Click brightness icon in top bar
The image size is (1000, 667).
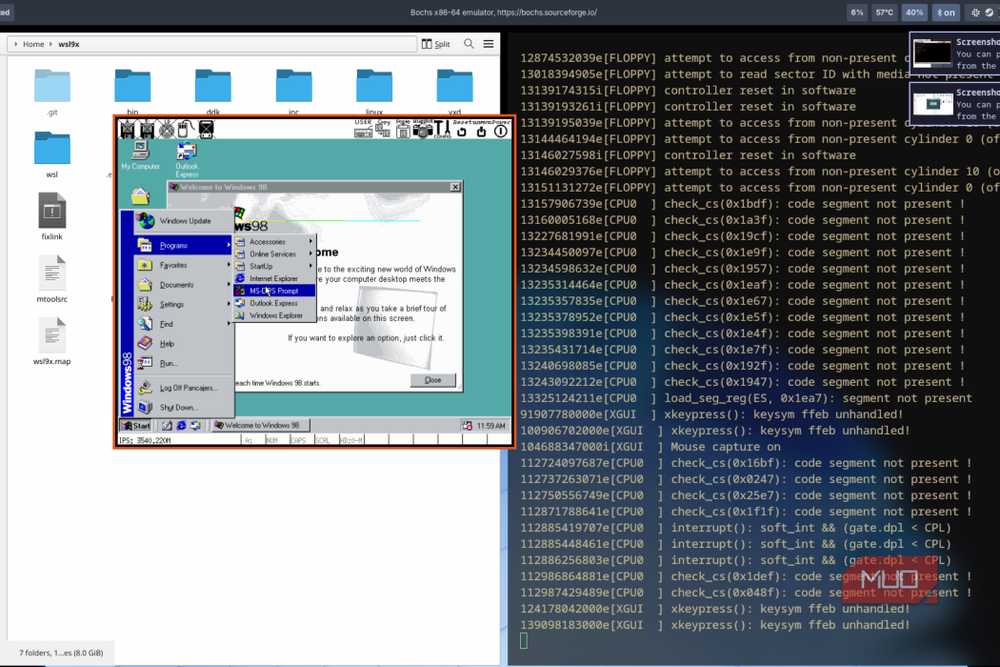(x=975, y=12)
